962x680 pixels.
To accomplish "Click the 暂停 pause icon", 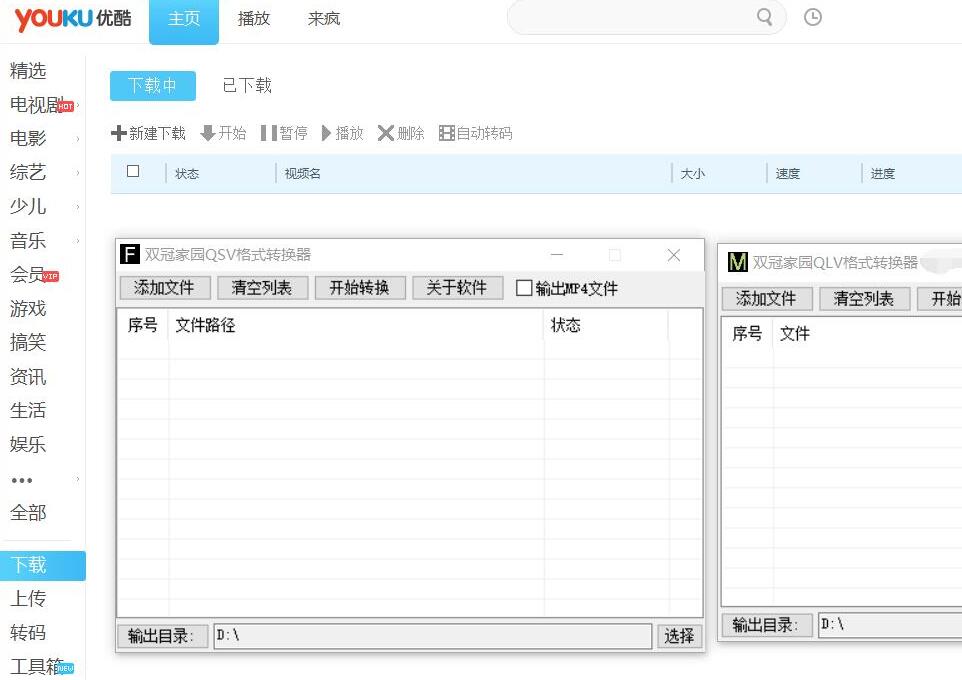I will 270,133.
